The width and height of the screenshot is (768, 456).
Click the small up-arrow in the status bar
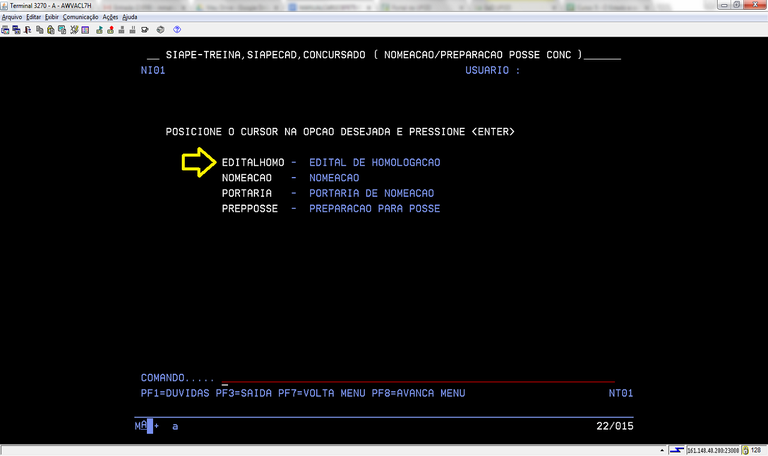662,450
